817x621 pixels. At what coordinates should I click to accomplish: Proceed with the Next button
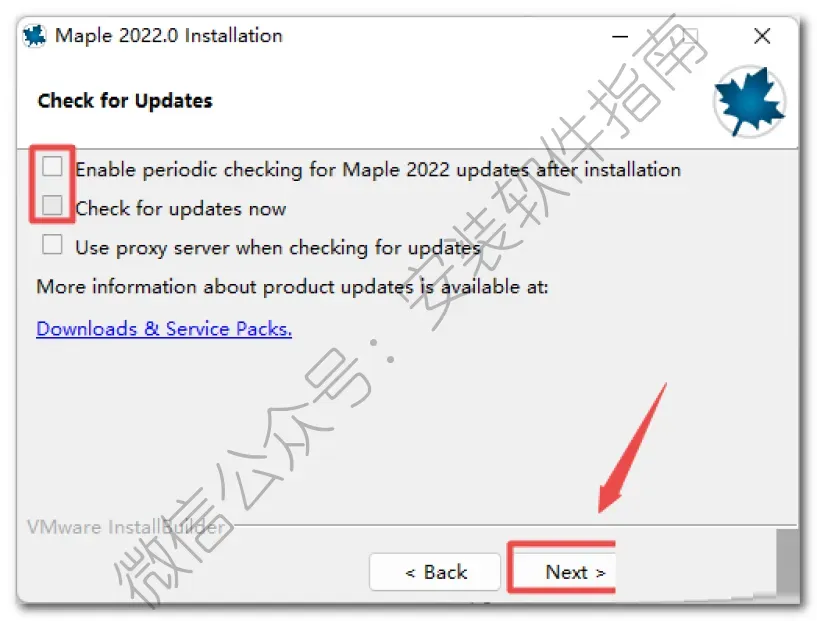(x=564, y=572)
